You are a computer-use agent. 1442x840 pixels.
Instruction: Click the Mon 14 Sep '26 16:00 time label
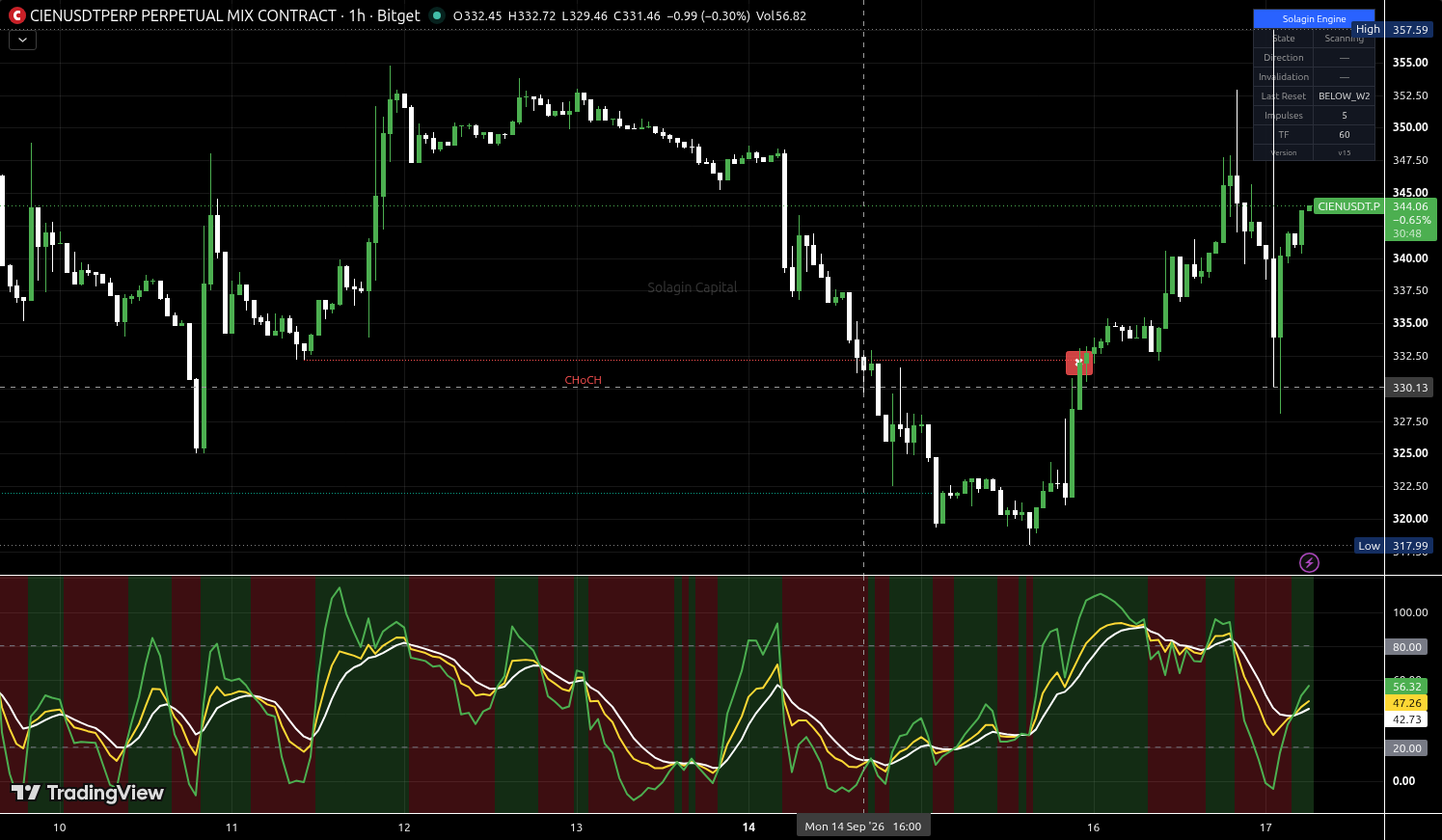863,826
